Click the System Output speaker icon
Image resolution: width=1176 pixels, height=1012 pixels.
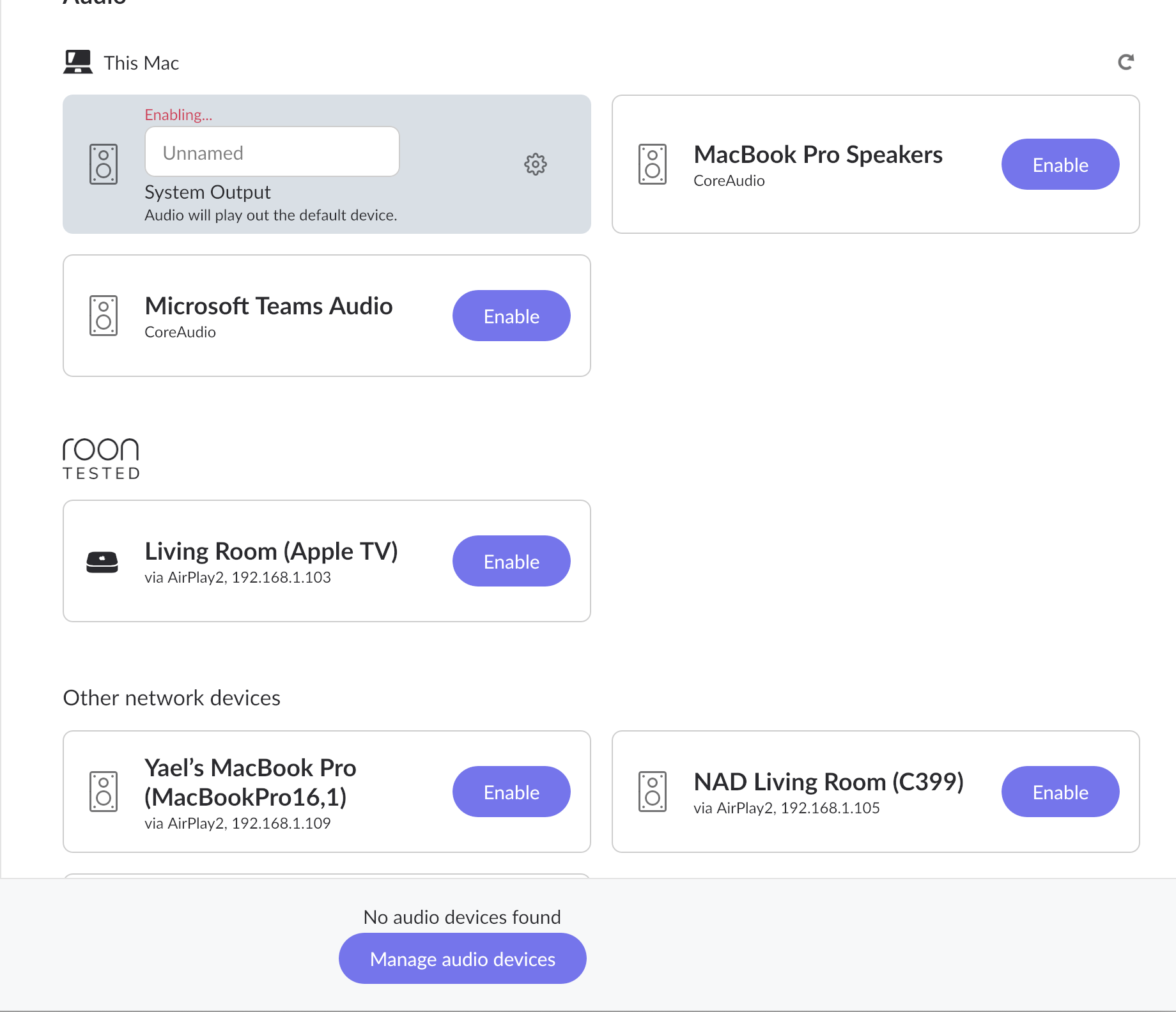click(104, 164)
